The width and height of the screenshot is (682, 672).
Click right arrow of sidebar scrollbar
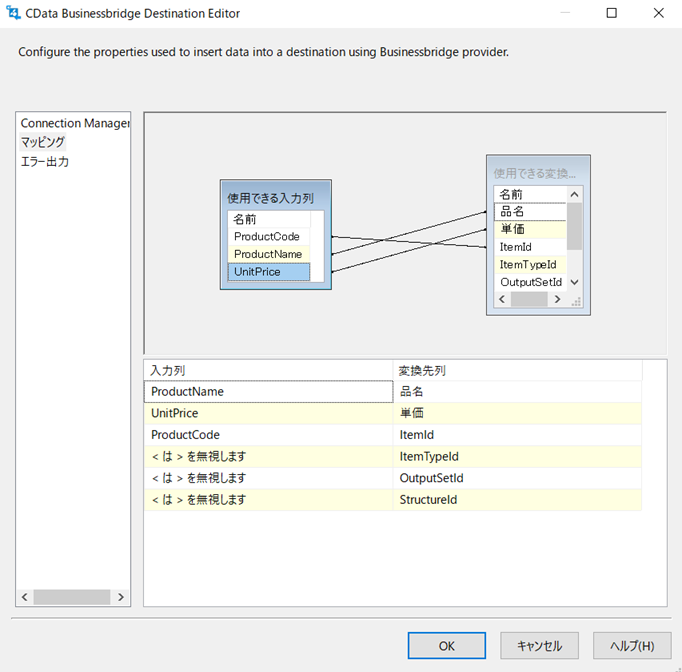pos(121,597)
